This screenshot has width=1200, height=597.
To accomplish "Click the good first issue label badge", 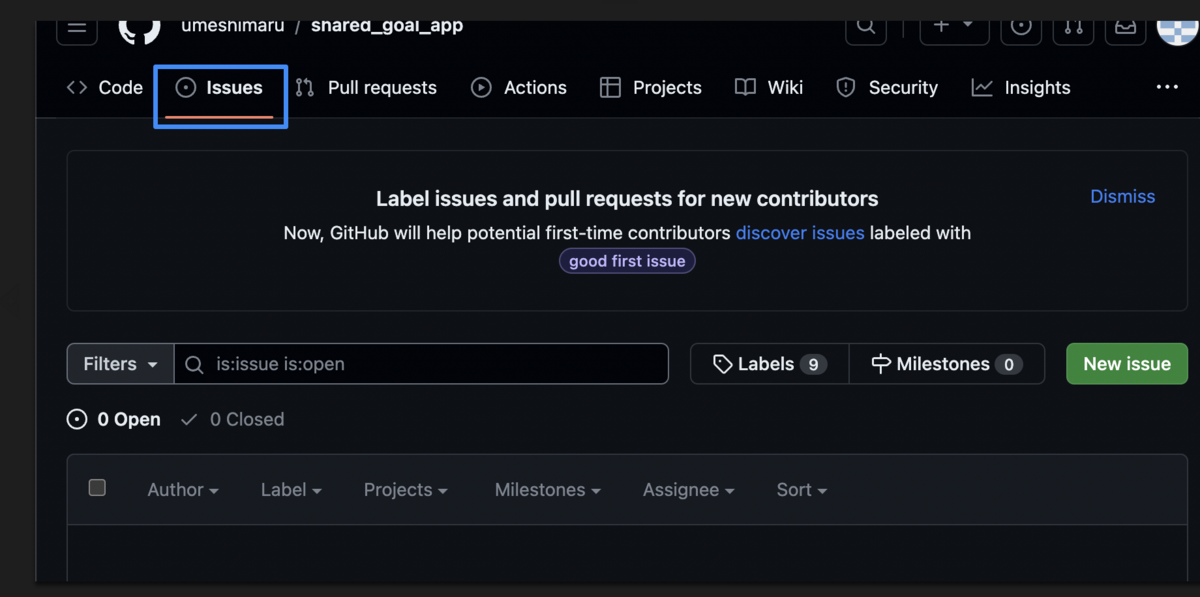I will tap(627, 260).
